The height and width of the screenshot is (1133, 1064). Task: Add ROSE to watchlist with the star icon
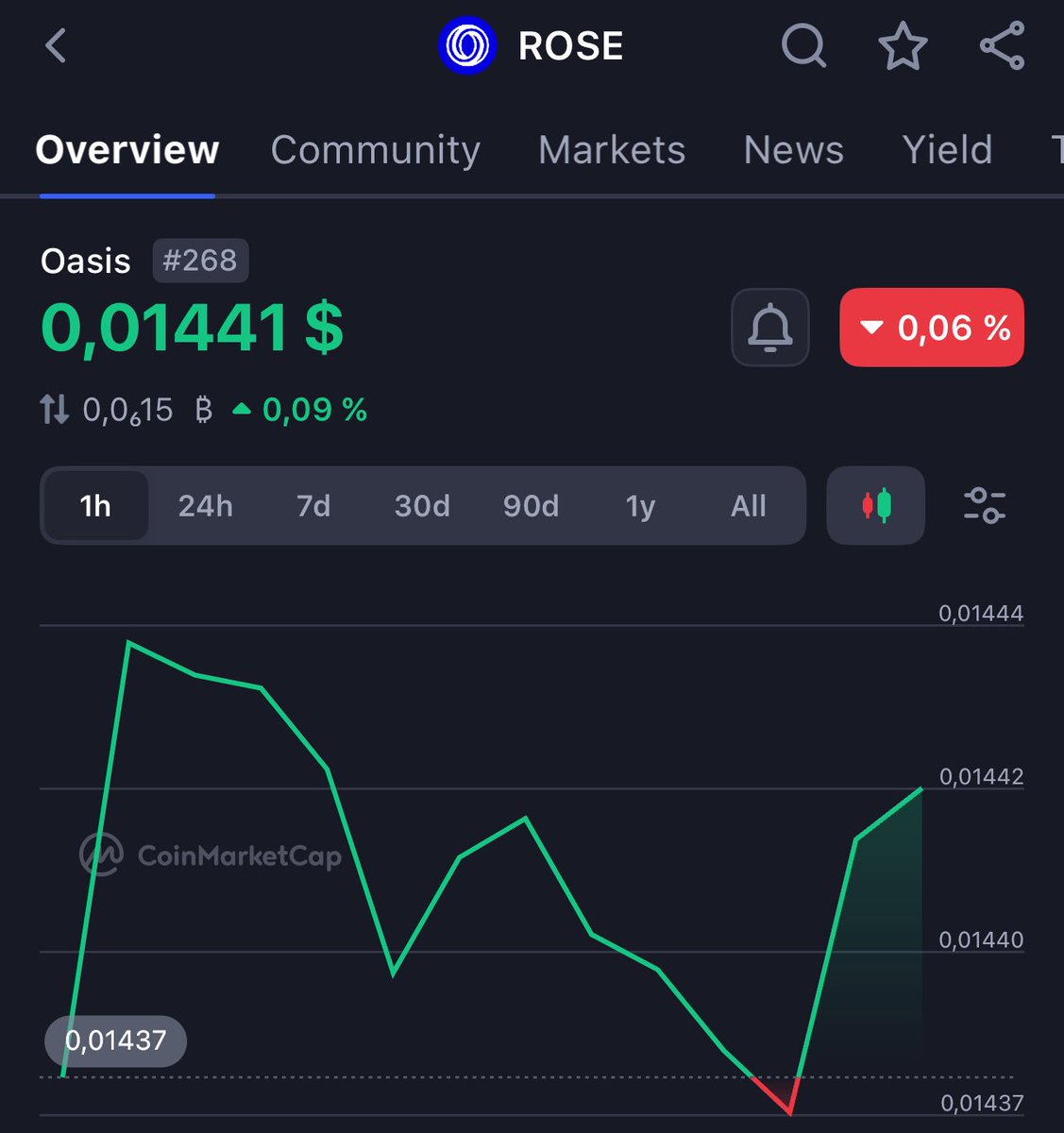[x=903, y=45]
